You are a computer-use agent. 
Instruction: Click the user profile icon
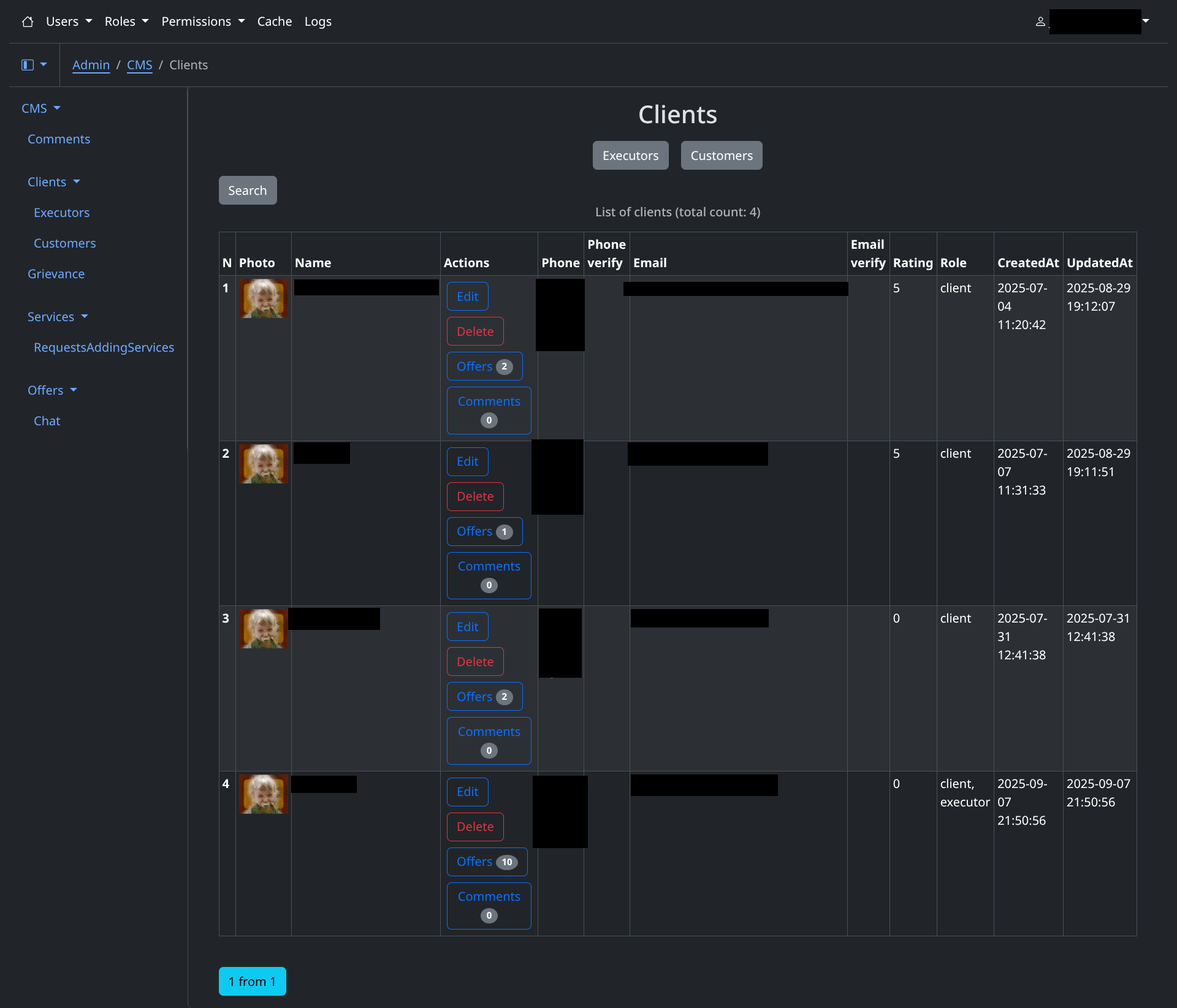click(x=1040, y=21)
